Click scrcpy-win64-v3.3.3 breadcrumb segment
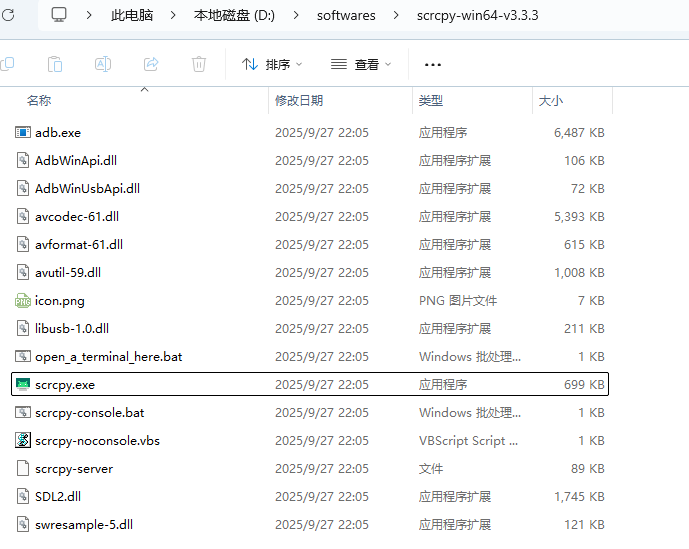 tap(478, 15)
